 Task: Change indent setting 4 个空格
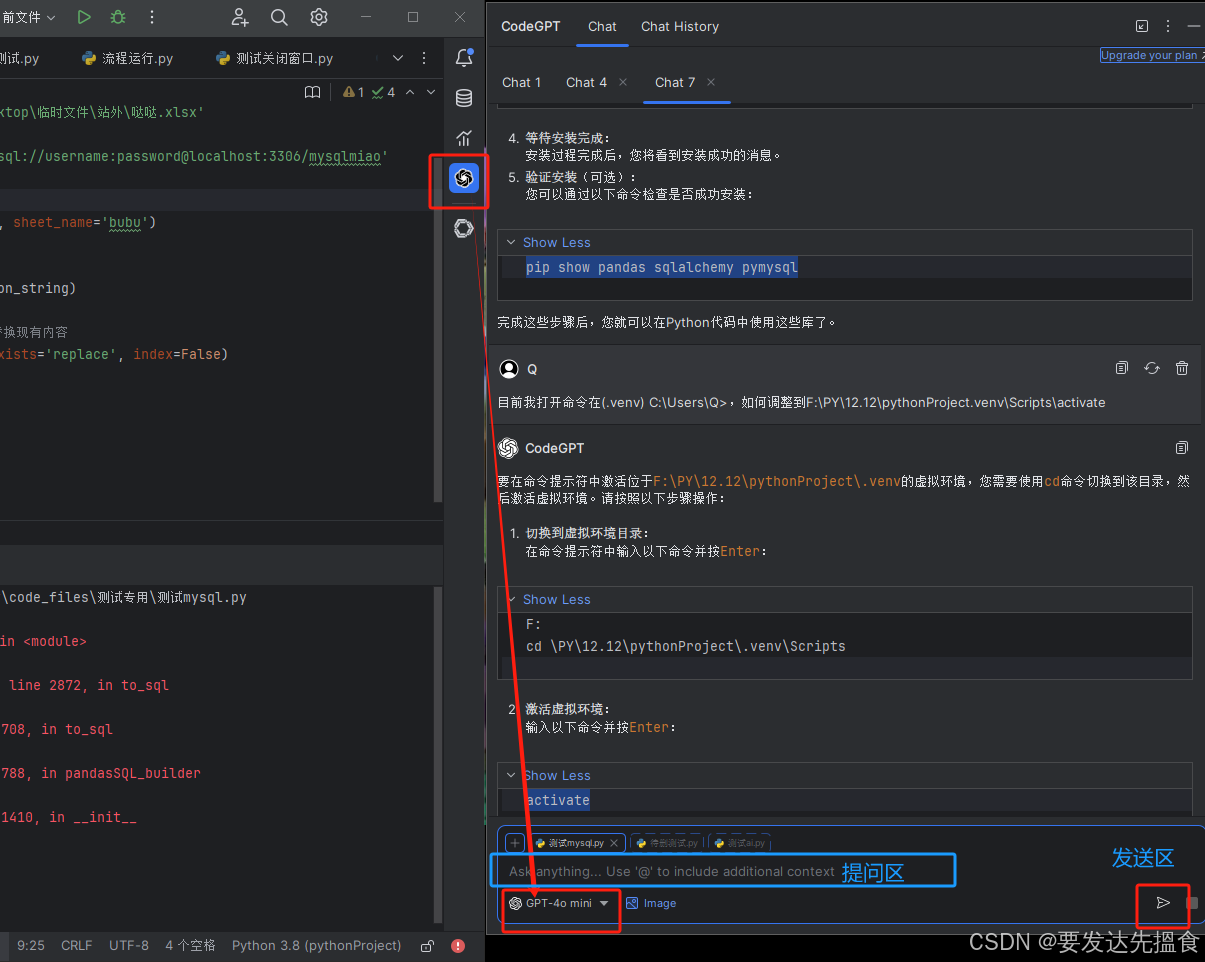[190, 945]
